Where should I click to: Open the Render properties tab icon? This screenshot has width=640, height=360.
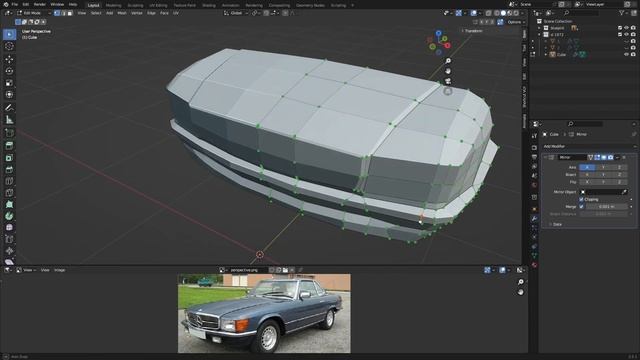pyautogui.click(x=534, y=147)
